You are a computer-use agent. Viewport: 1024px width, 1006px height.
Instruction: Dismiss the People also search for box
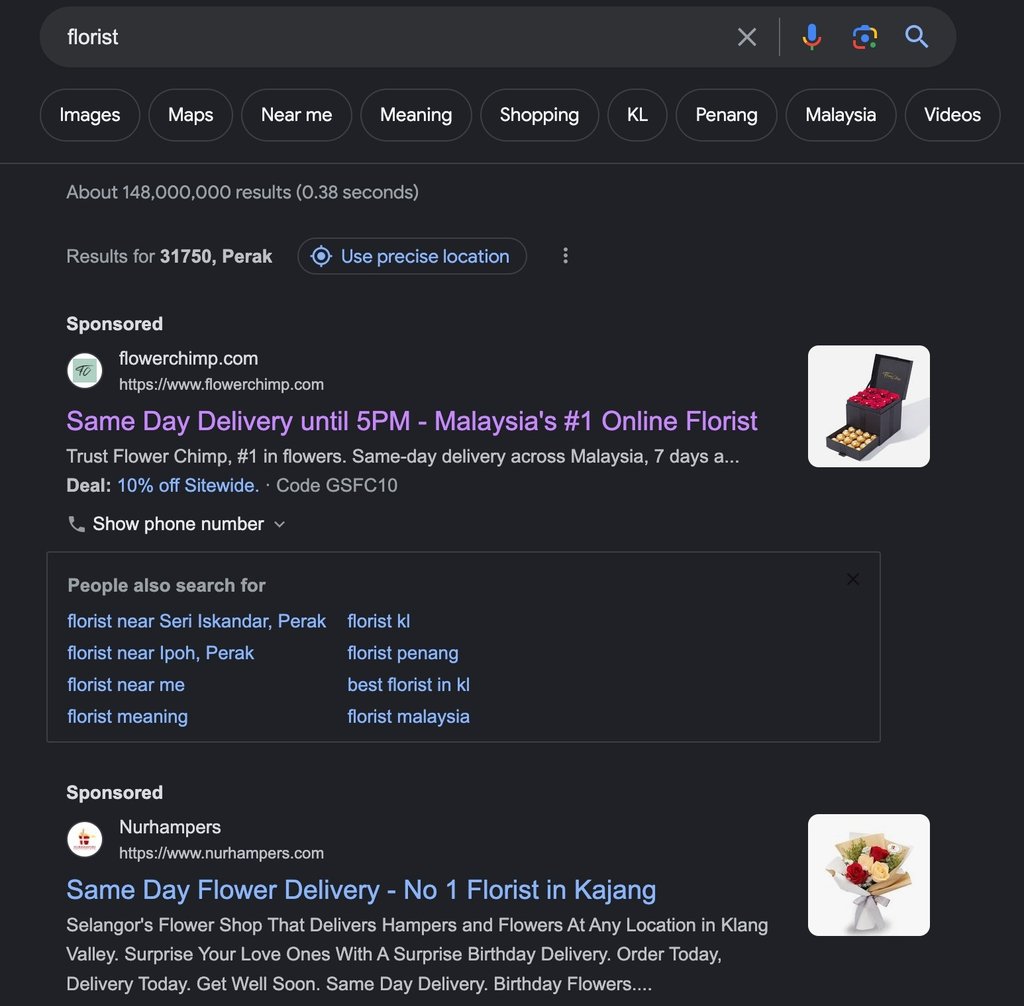(852, 579)
